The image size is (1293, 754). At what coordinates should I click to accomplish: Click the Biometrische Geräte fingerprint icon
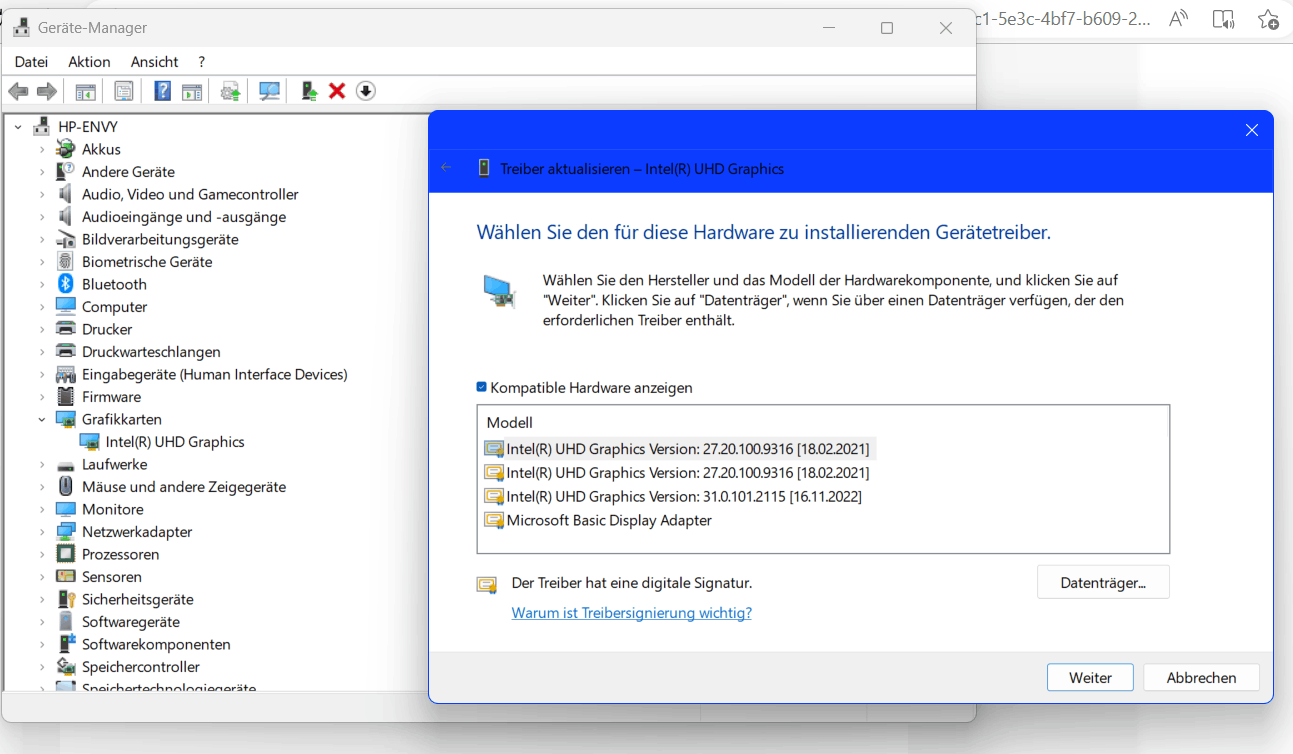coord(66,262)
